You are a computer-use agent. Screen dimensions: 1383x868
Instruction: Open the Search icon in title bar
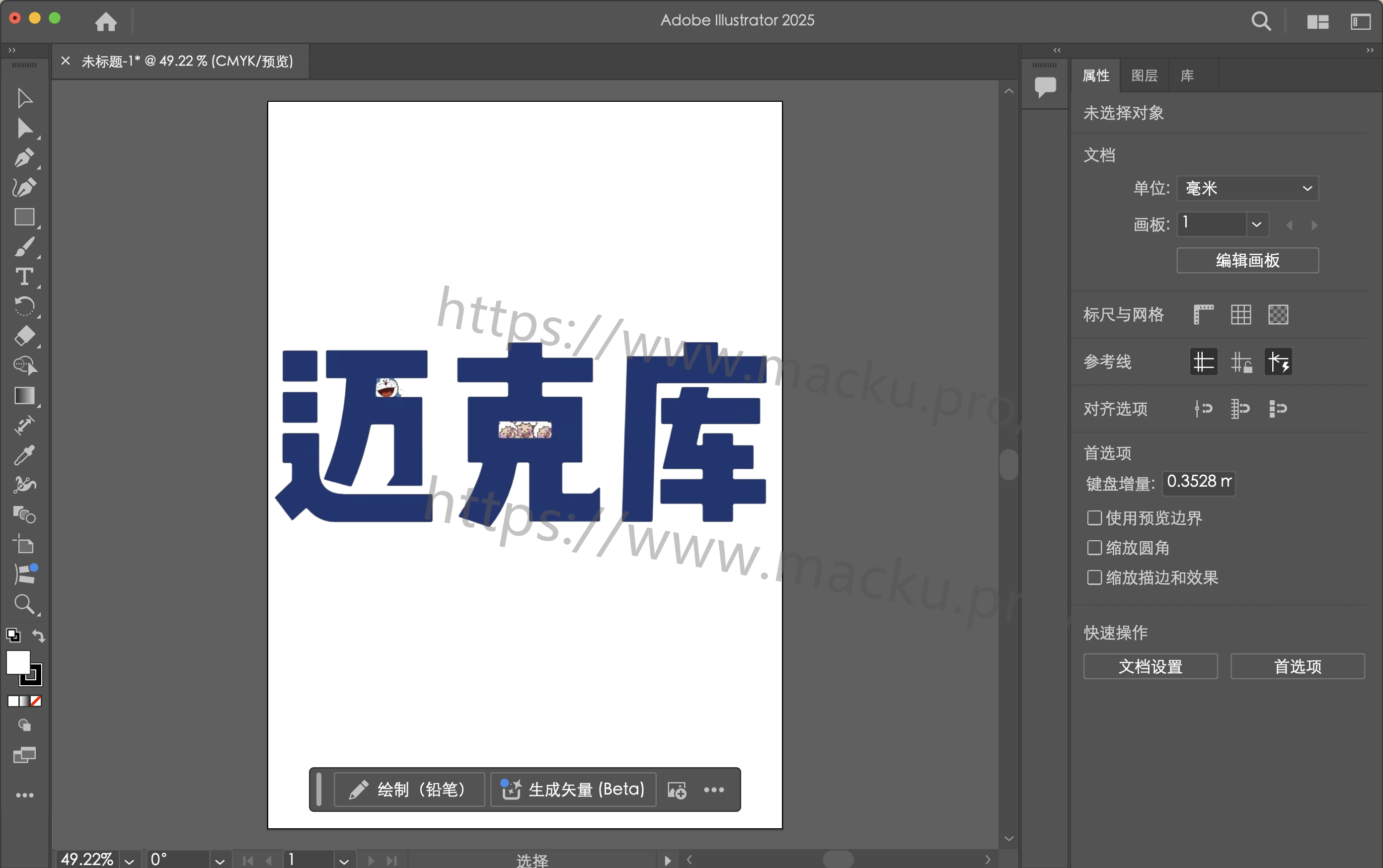[1261, 21]
